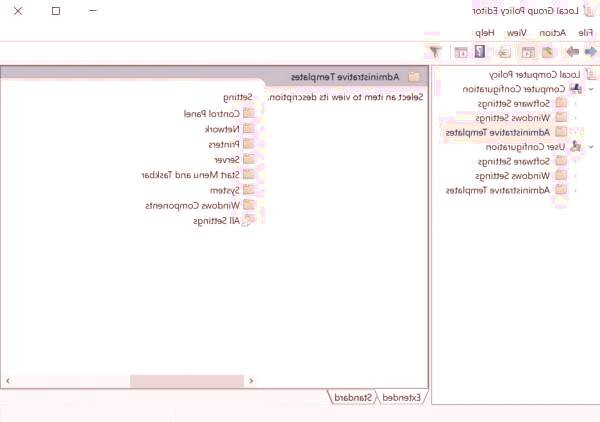600x422 pixels.
Task: Open the View menu
Action: [518, 33]
